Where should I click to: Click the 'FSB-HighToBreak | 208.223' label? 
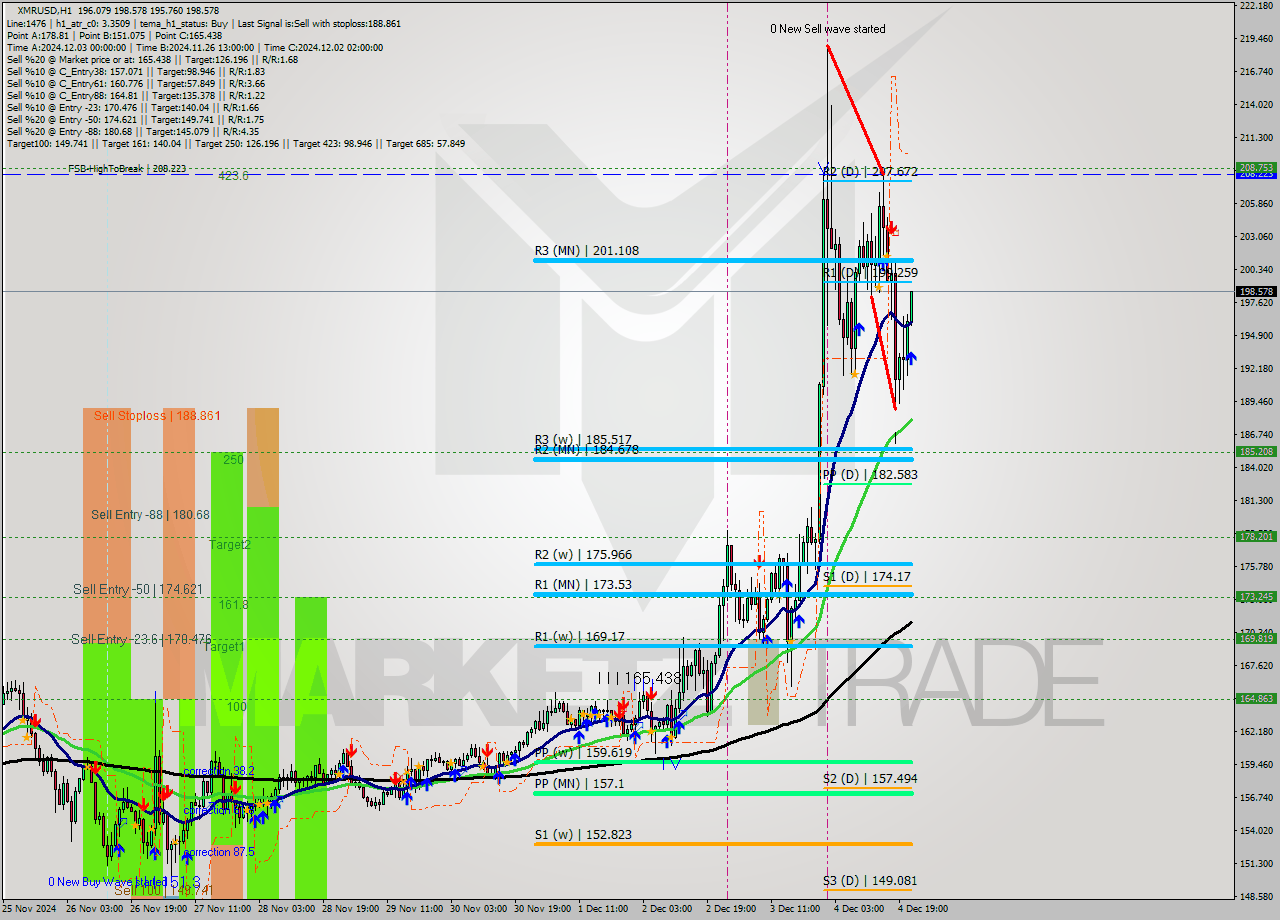pyautogui.click(x=127, y=168)
